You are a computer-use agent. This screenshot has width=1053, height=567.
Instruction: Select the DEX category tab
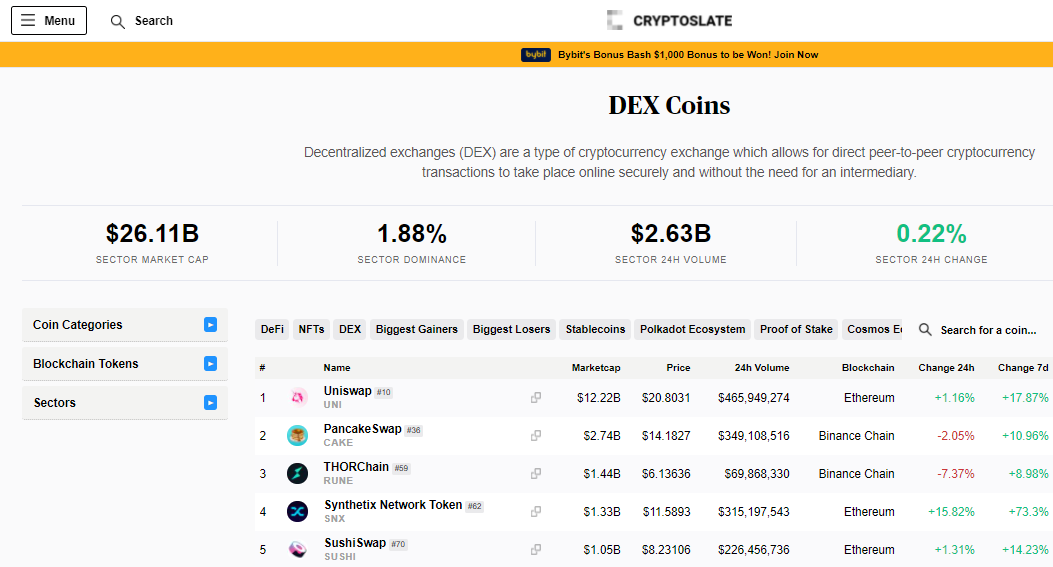pos(350,329)
